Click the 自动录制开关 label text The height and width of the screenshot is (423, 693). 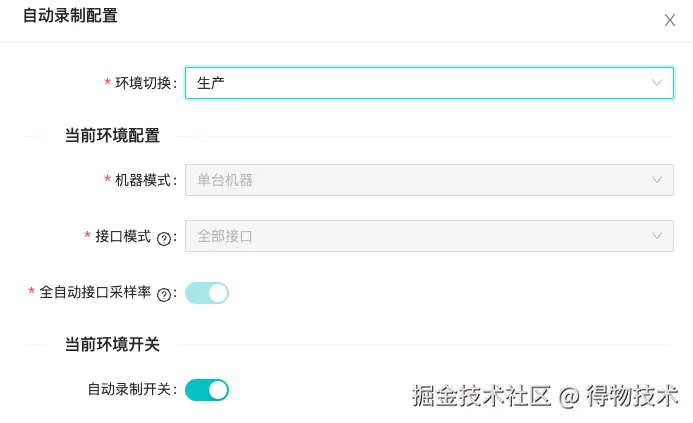click(130, 390)
